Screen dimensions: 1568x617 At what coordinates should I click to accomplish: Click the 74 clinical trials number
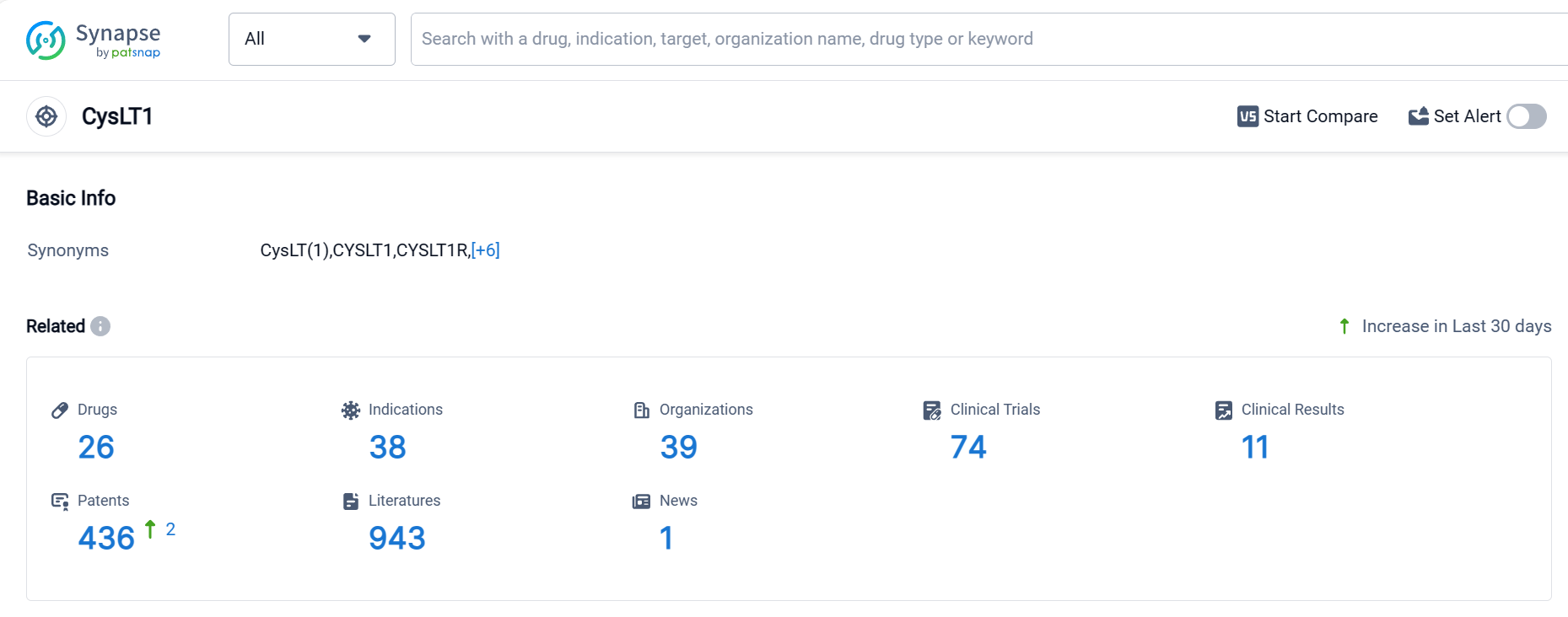[968, 447]
